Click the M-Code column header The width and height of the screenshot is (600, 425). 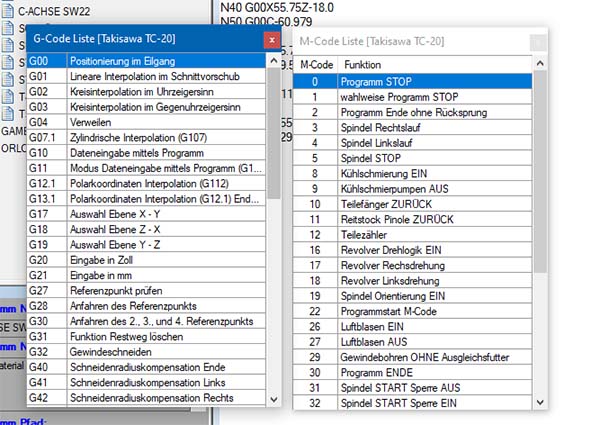[316, 65]
